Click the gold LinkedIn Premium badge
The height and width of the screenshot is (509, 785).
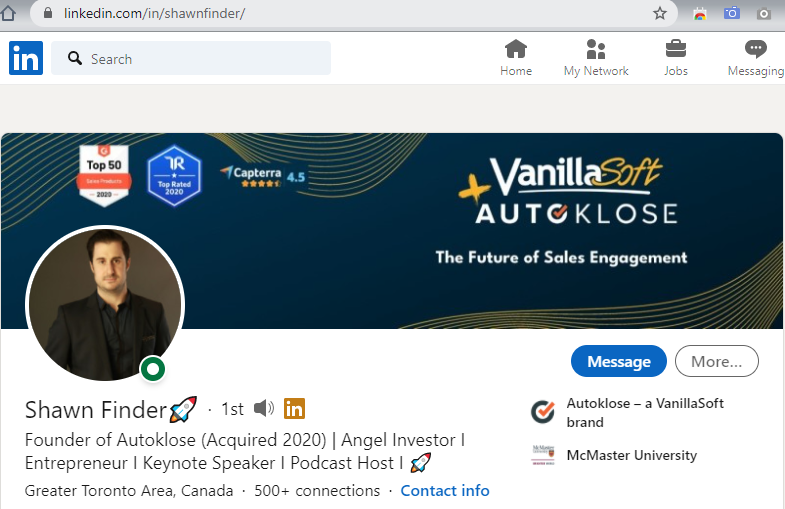click(x=294, y=408)
